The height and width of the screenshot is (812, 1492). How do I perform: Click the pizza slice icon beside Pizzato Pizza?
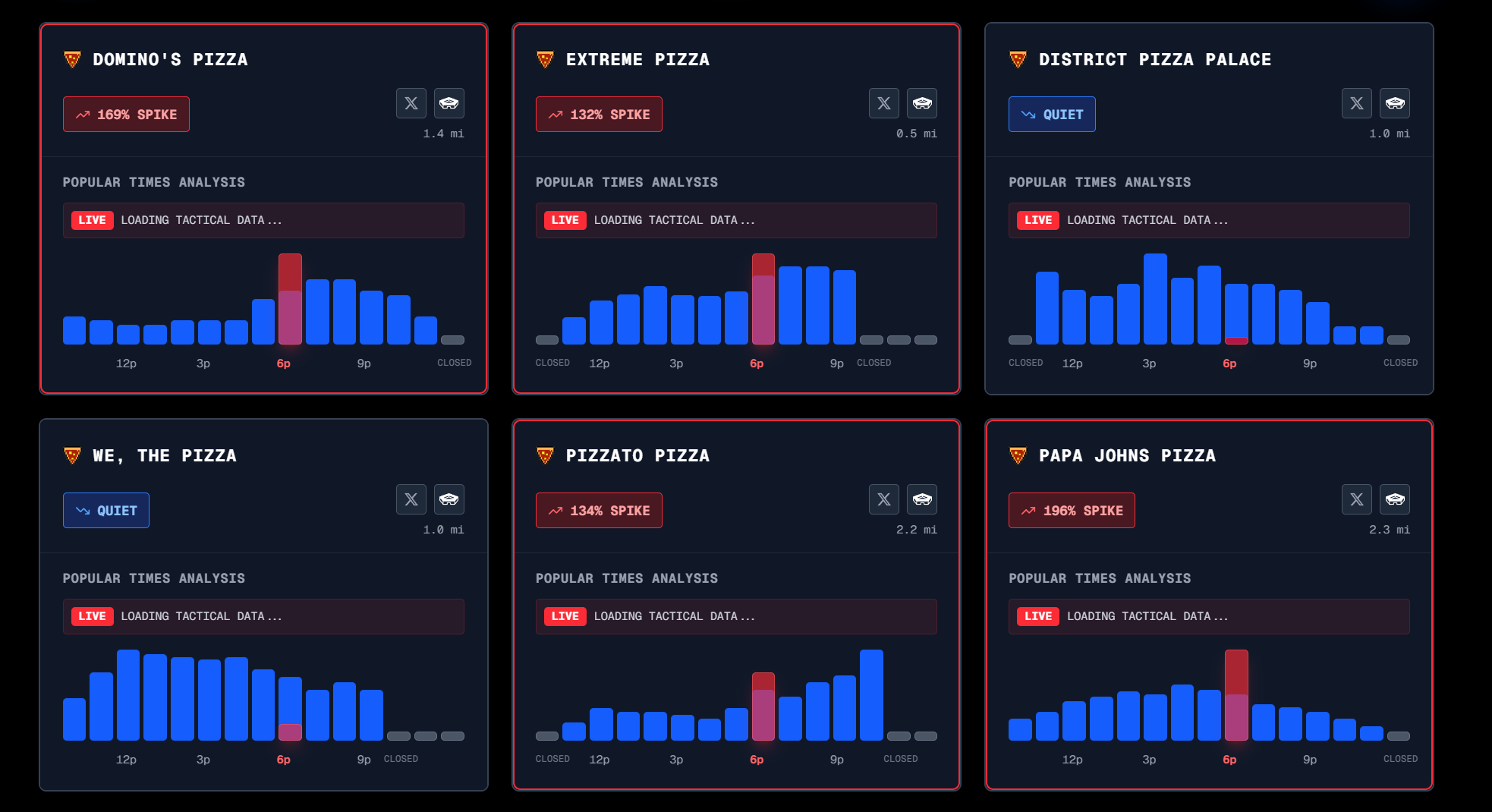(x=545, y=455)
